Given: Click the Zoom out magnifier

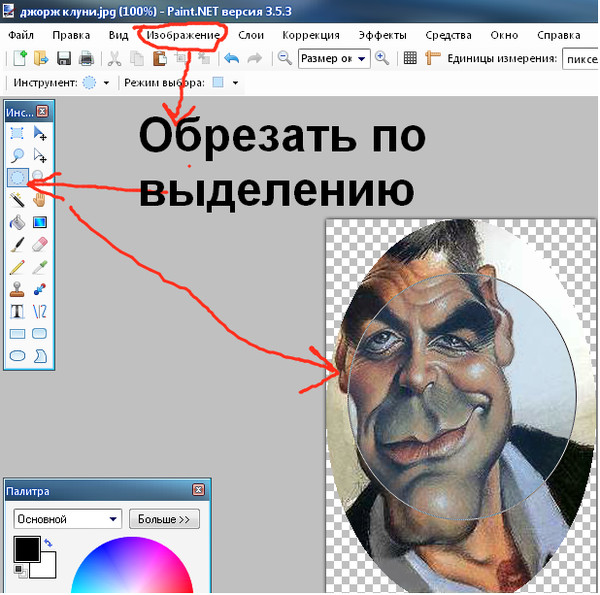Looking at the screenshot, I should (x=284, y=59).
